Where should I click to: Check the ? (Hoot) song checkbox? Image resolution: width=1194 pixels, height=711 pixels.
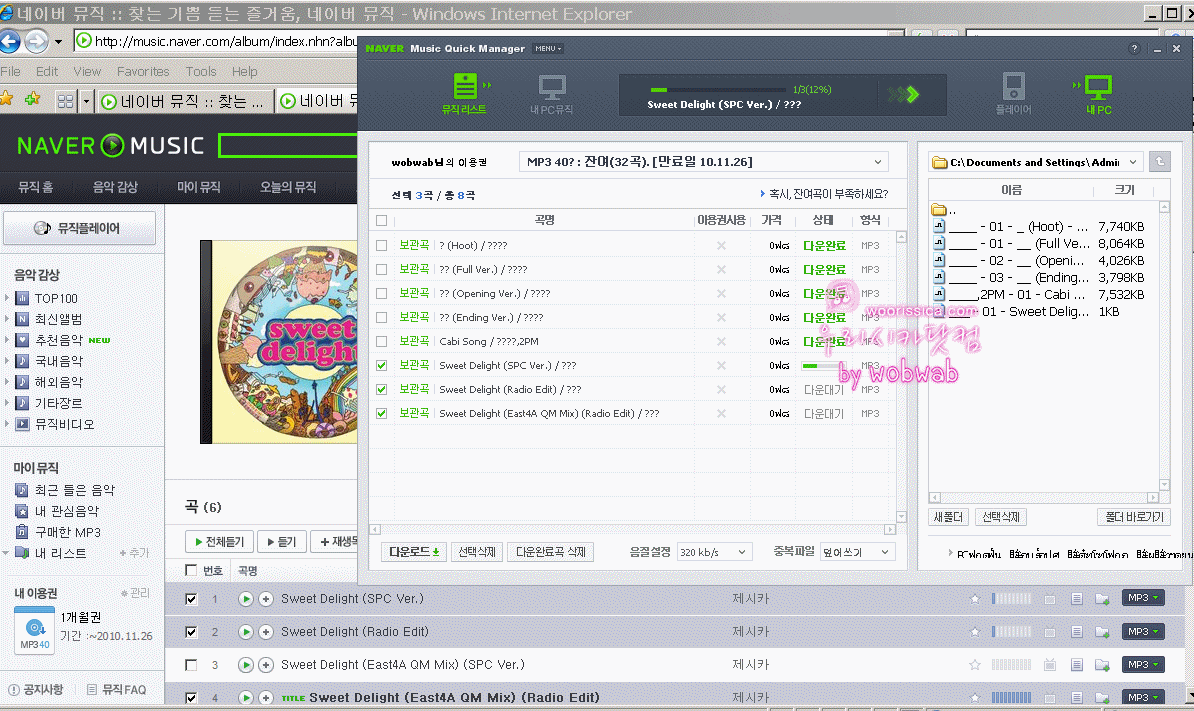pos(382,245)
